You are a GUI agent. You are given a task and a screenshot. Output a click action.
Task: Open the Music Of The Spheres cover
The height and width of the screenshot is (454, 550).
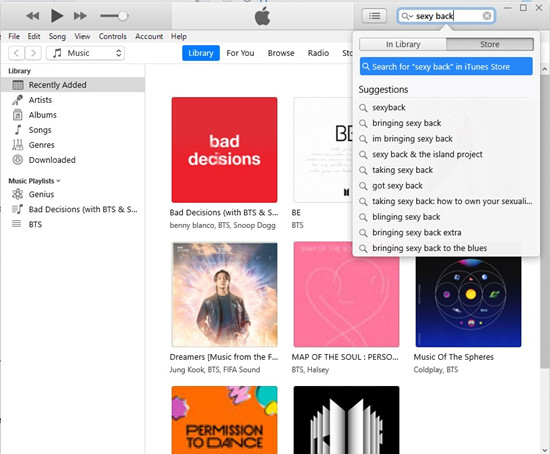pyautogui.click(x=468, y=302)
